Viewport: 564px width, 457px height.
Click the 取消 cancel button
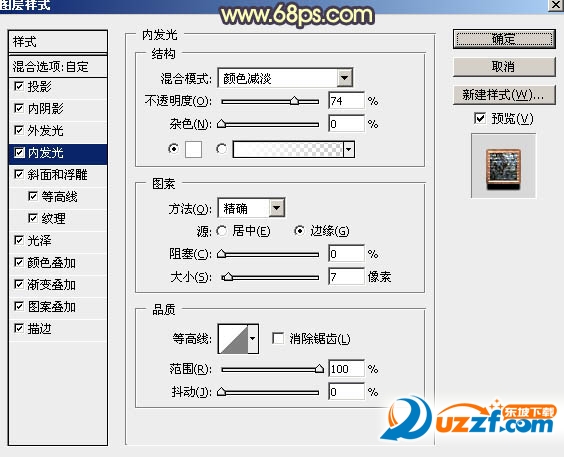point(504,67)
